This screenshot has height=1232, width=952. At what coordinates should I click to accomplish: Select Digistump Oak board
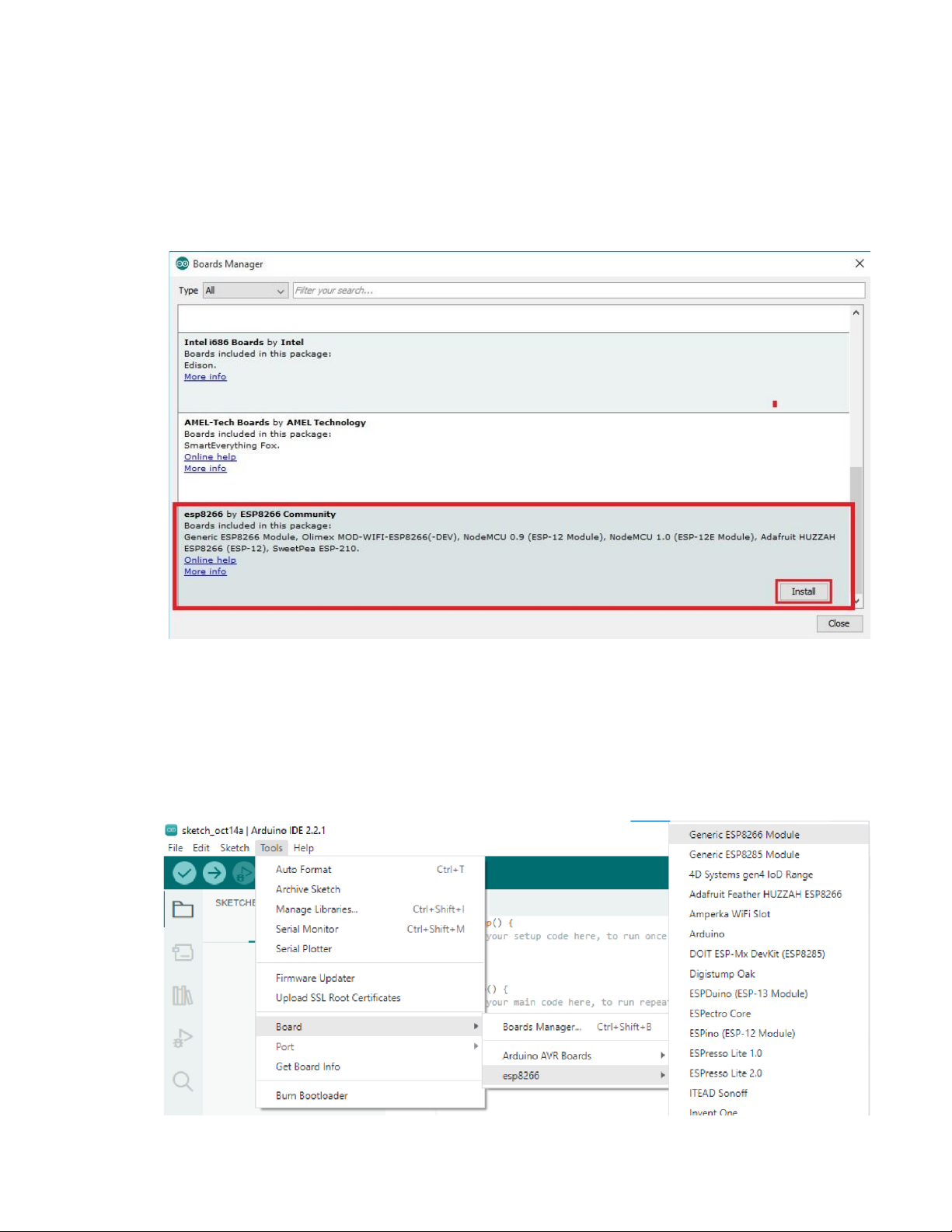(769, 974)
